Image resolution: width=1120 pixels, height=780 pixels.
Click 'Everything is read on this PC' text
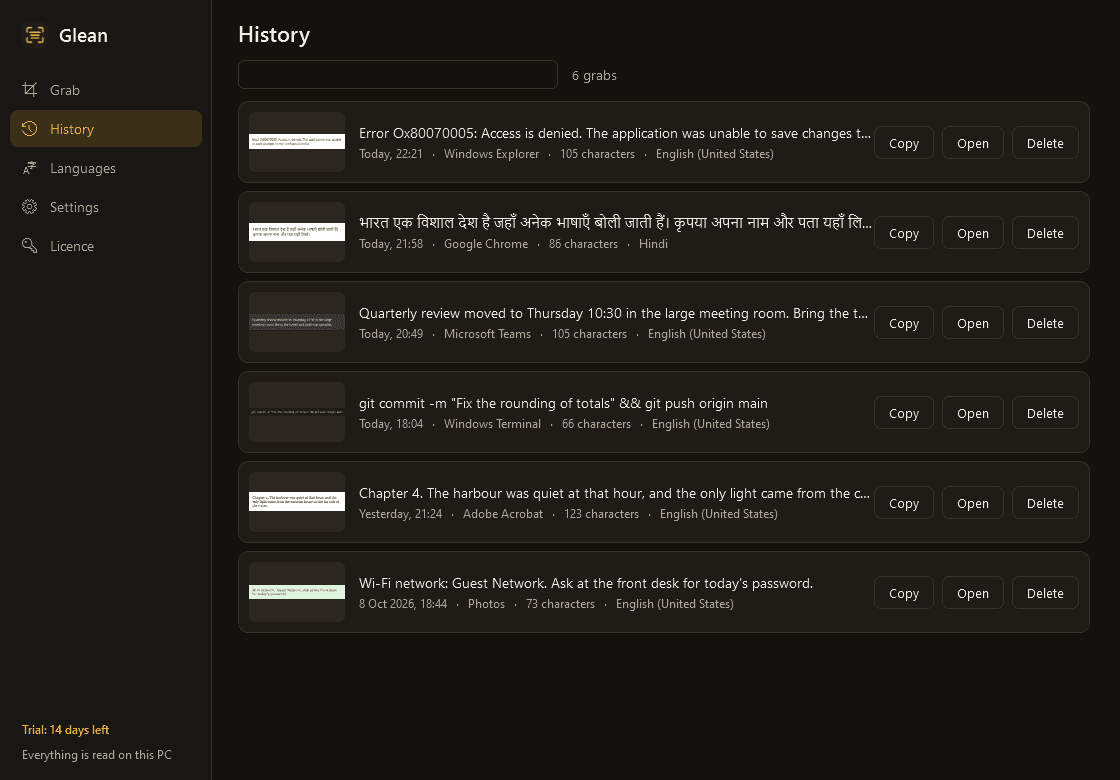(x=97, y=755)
